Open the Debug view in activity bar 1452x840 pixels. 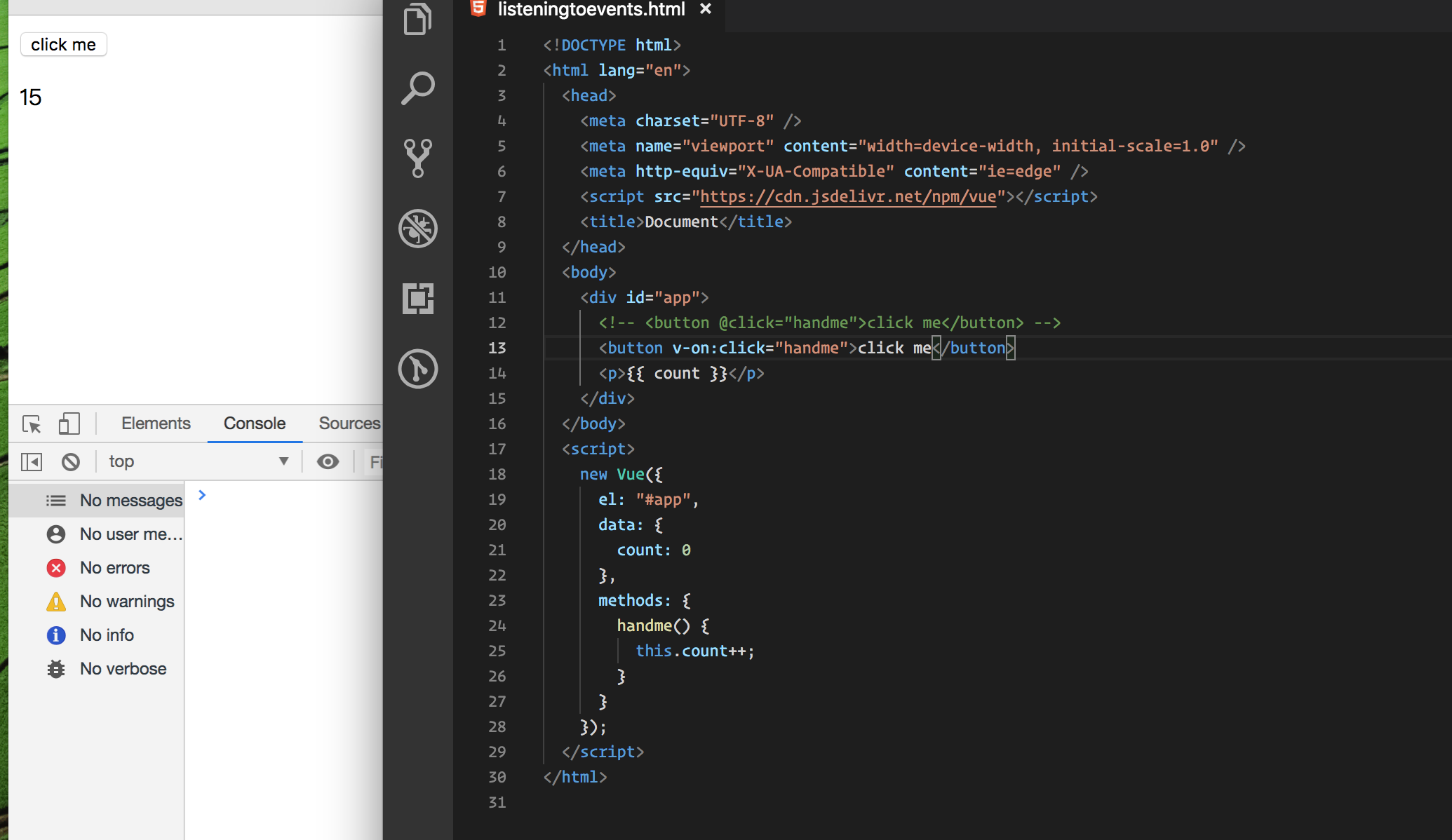point(418,229)
